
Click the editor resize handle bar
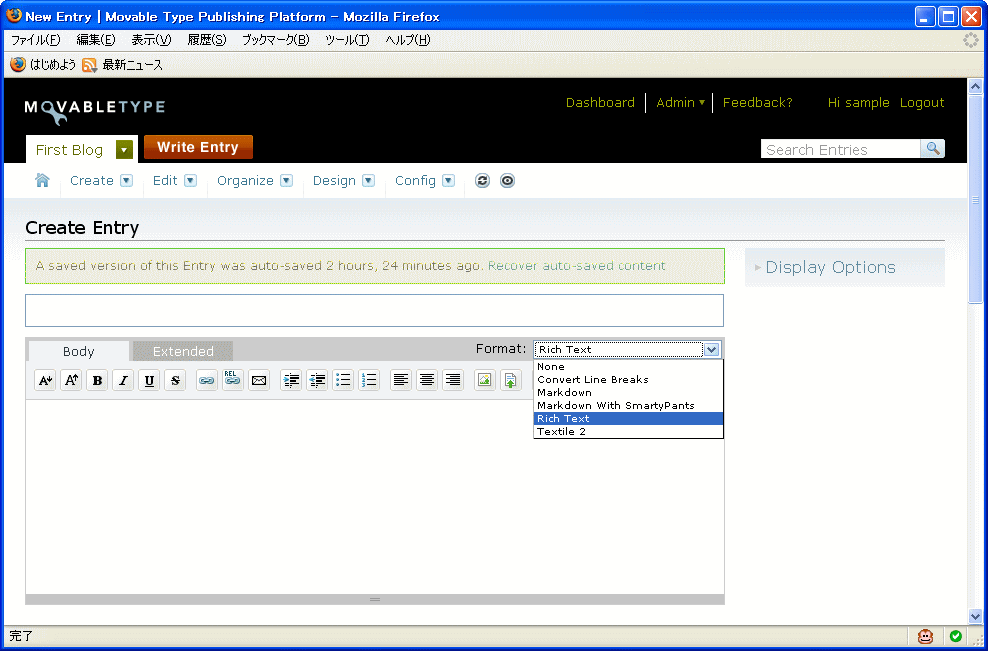coord(375,599)
